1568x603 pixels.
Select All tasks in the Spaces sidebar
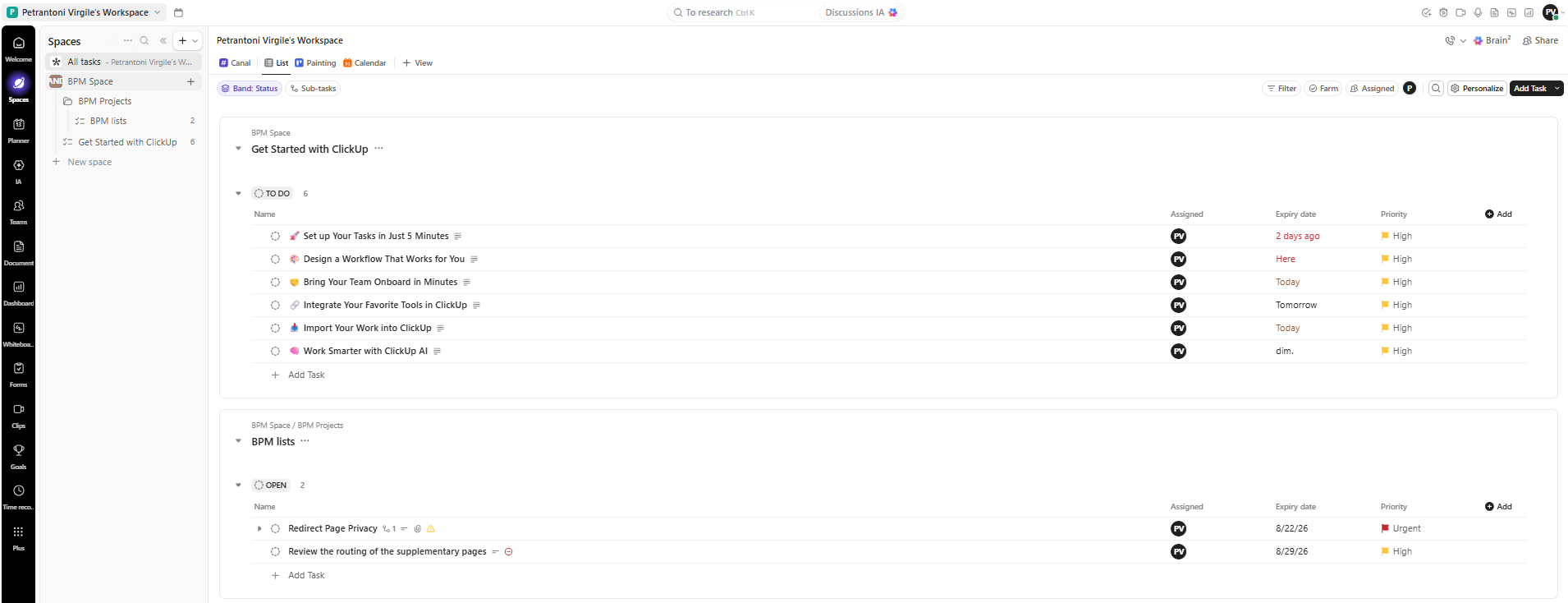(x=123, y=62)
